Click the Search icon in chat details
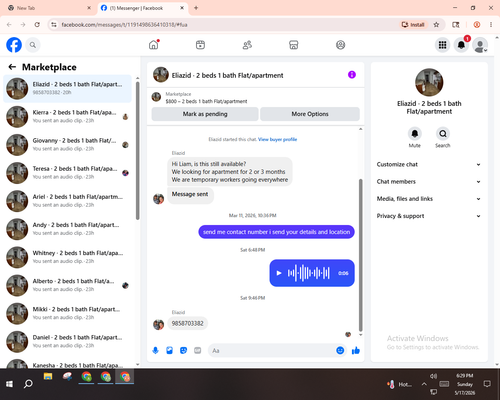This screenshot has width=500, height=400. click(443, 134)
